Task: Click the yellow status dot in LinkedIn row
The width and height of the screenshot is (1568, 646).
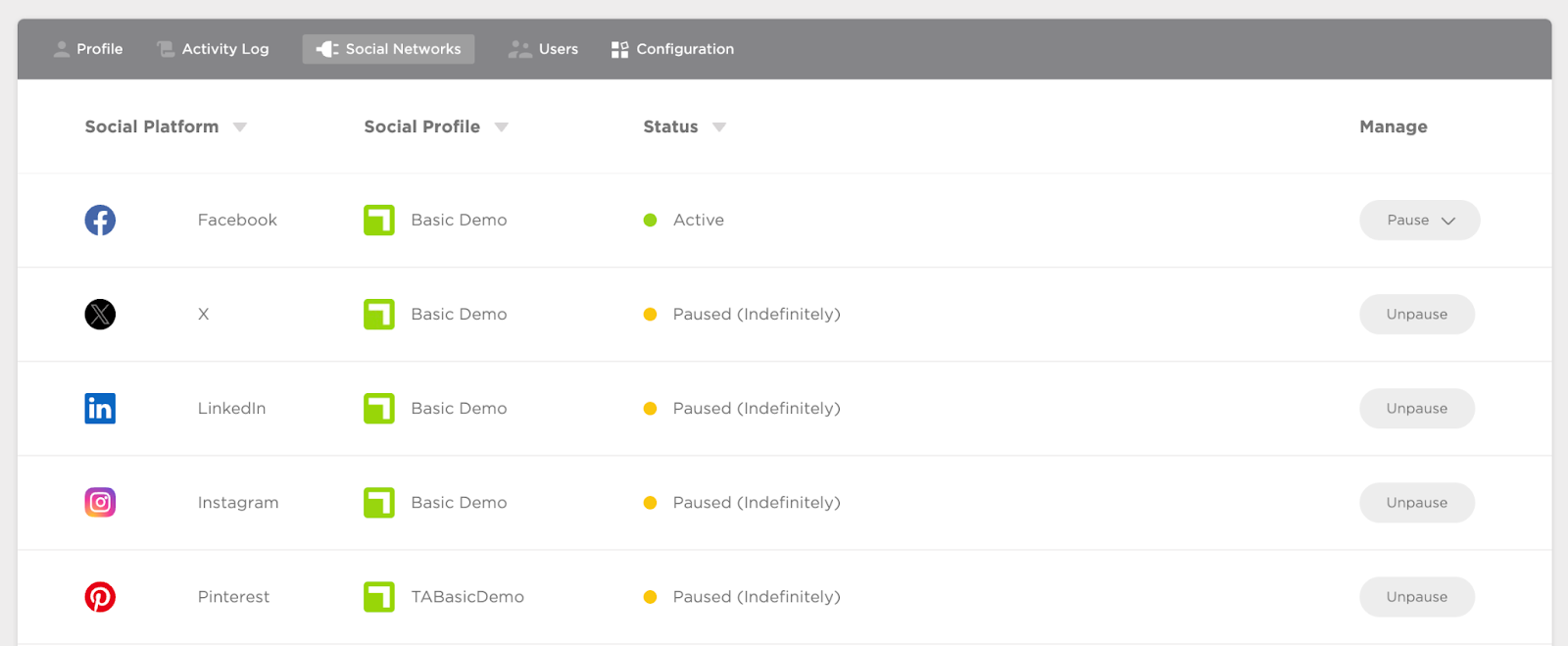Action: coord(650,409)
